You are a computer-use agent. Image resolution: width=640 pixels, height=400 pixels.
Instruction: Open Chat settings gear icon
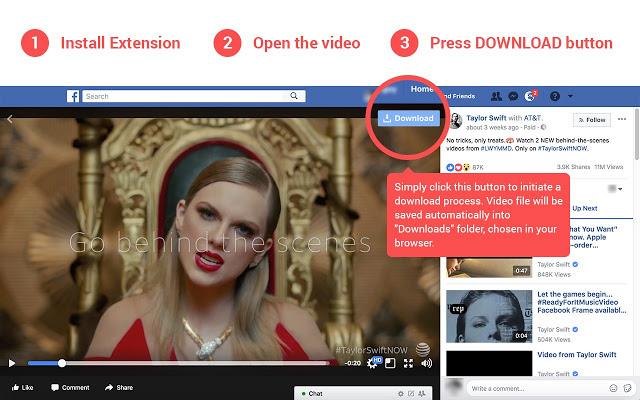[401, 393]
